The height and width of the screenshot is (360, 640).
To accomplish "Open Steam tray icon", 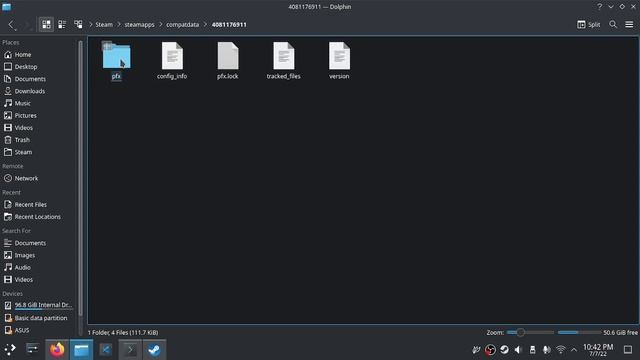I will pyautogui.click(x=504, y=350).
